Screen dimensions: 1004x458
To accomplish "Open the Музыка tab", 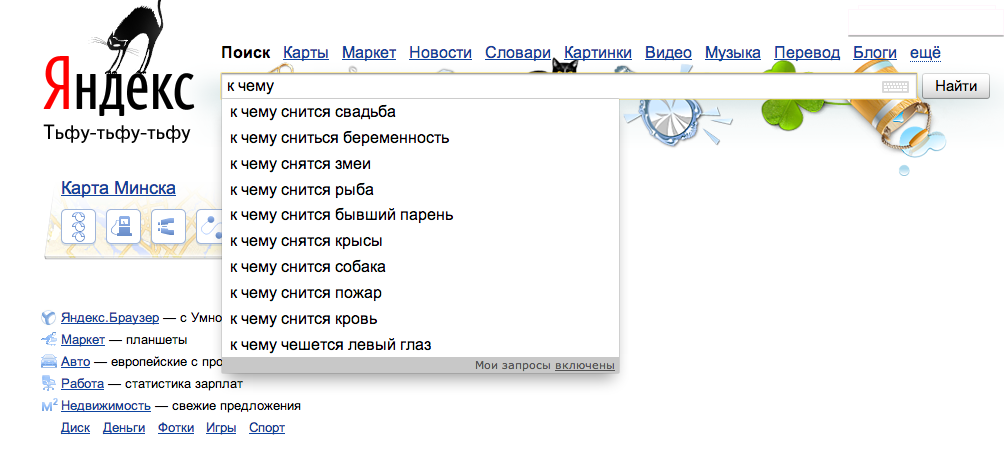I will pyautogui.click(x=733, y=53).
